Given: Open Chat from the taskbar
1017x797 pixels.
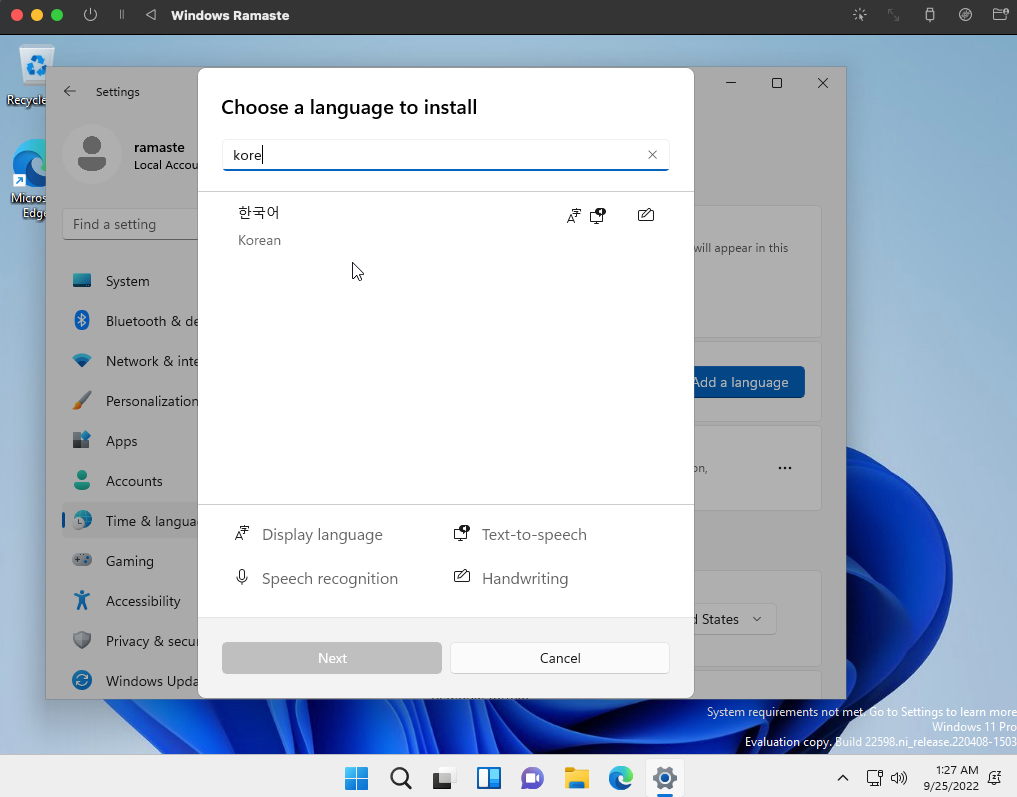Looking at the screenshot, I should (x=532, y=778).
